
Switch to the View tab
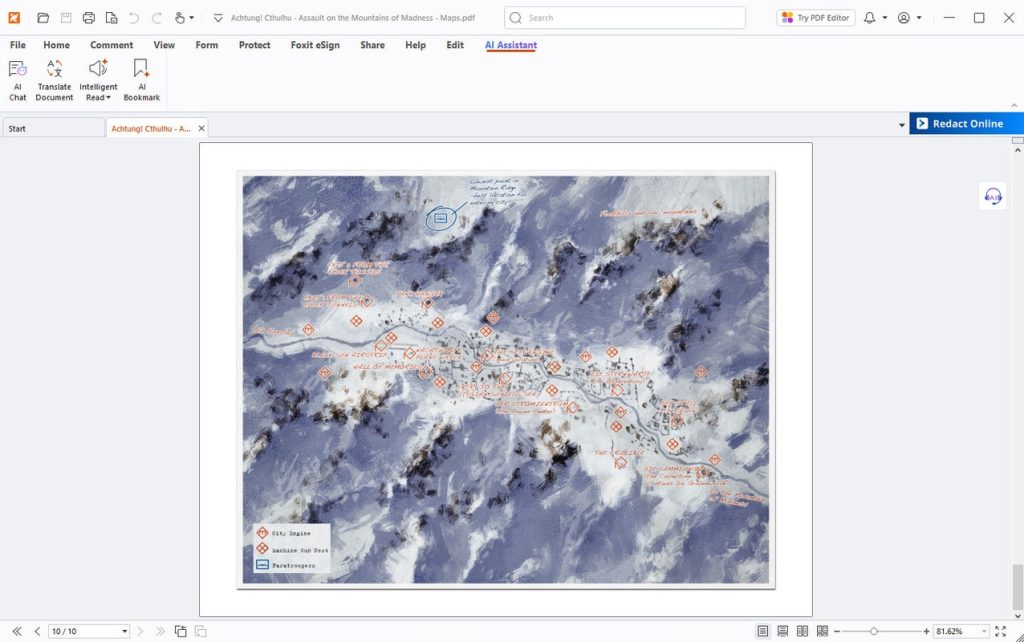pyautogui.click(x=164, y=45)
